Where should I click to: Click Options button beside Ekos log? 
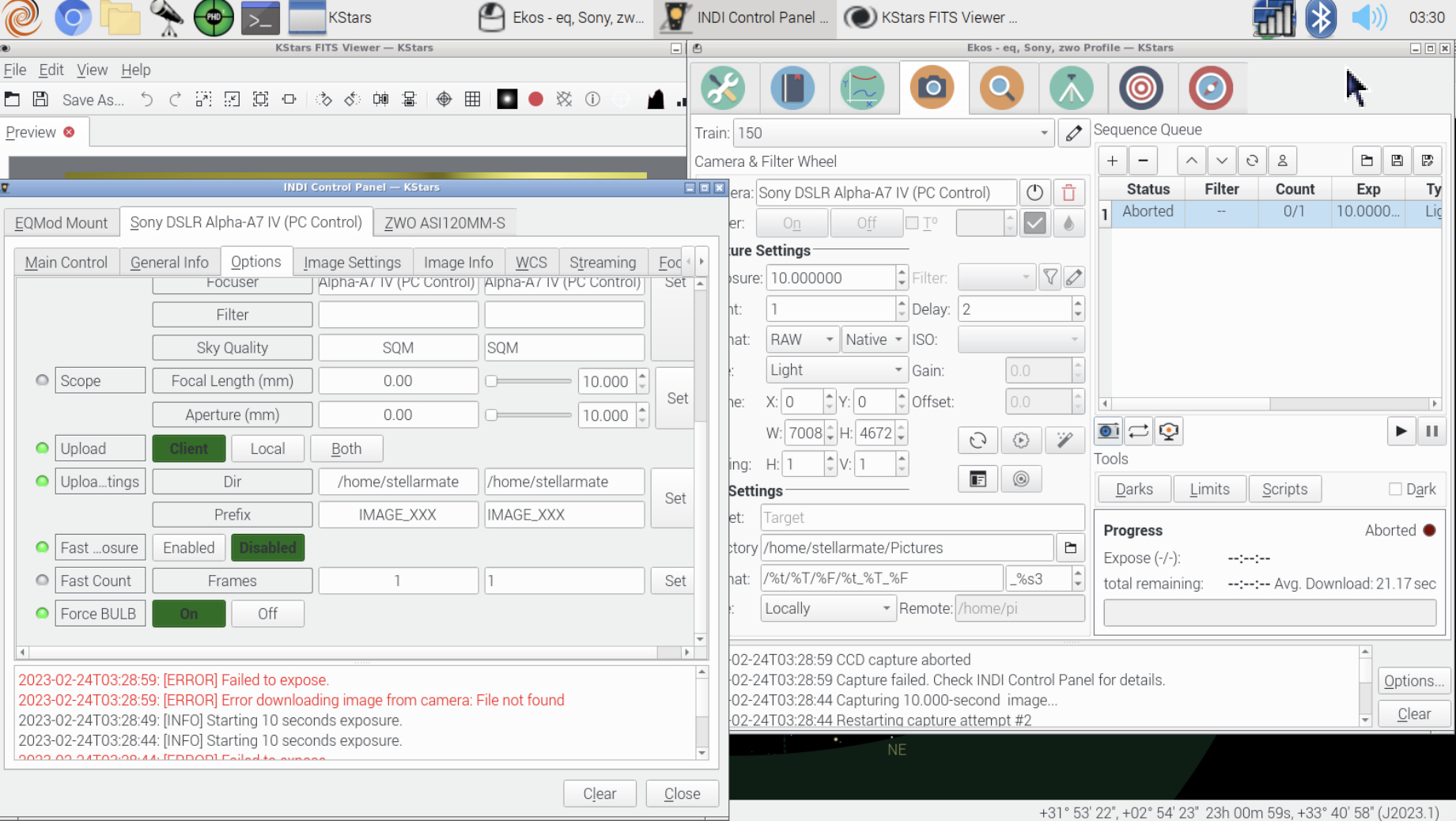pos(1413,680)
